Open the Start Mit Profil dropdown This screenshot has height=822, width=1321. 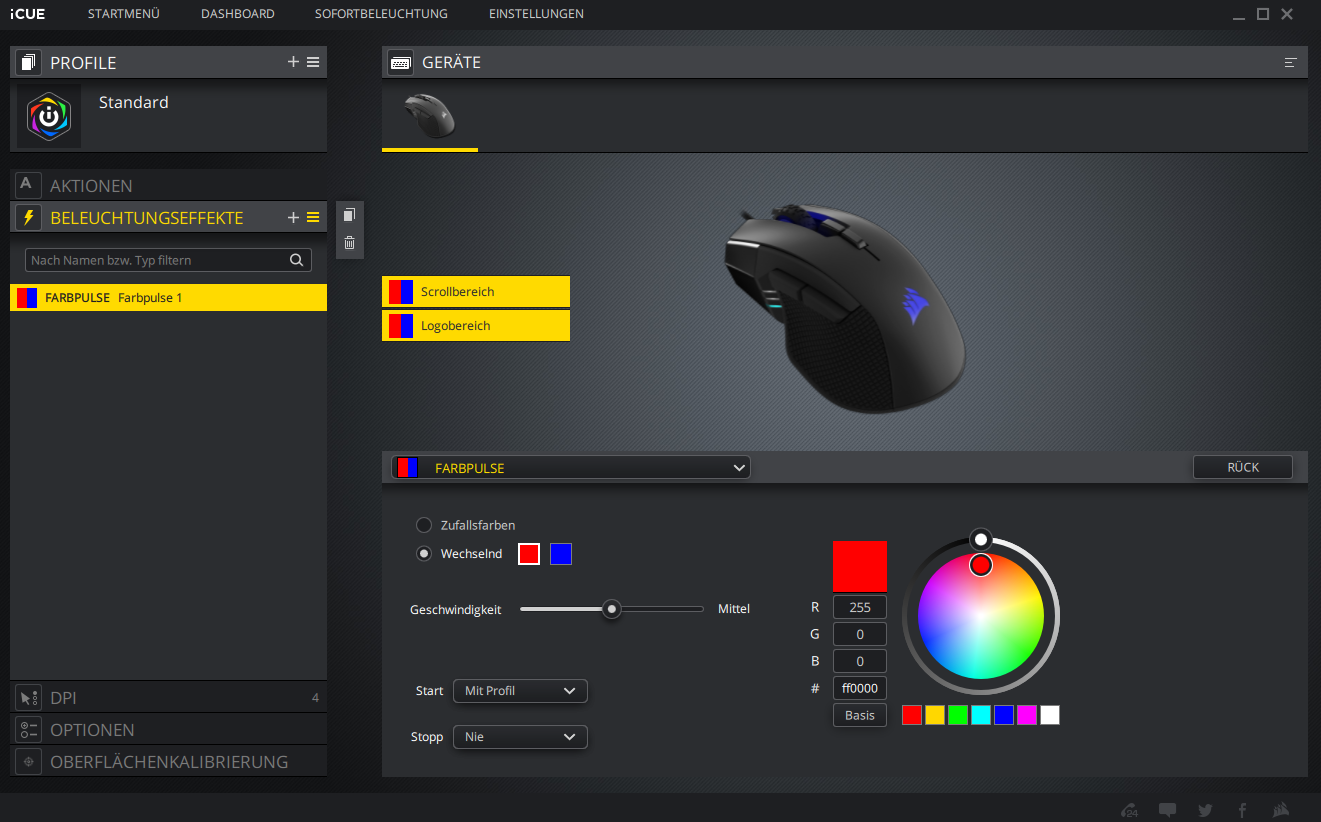[520, 691]
